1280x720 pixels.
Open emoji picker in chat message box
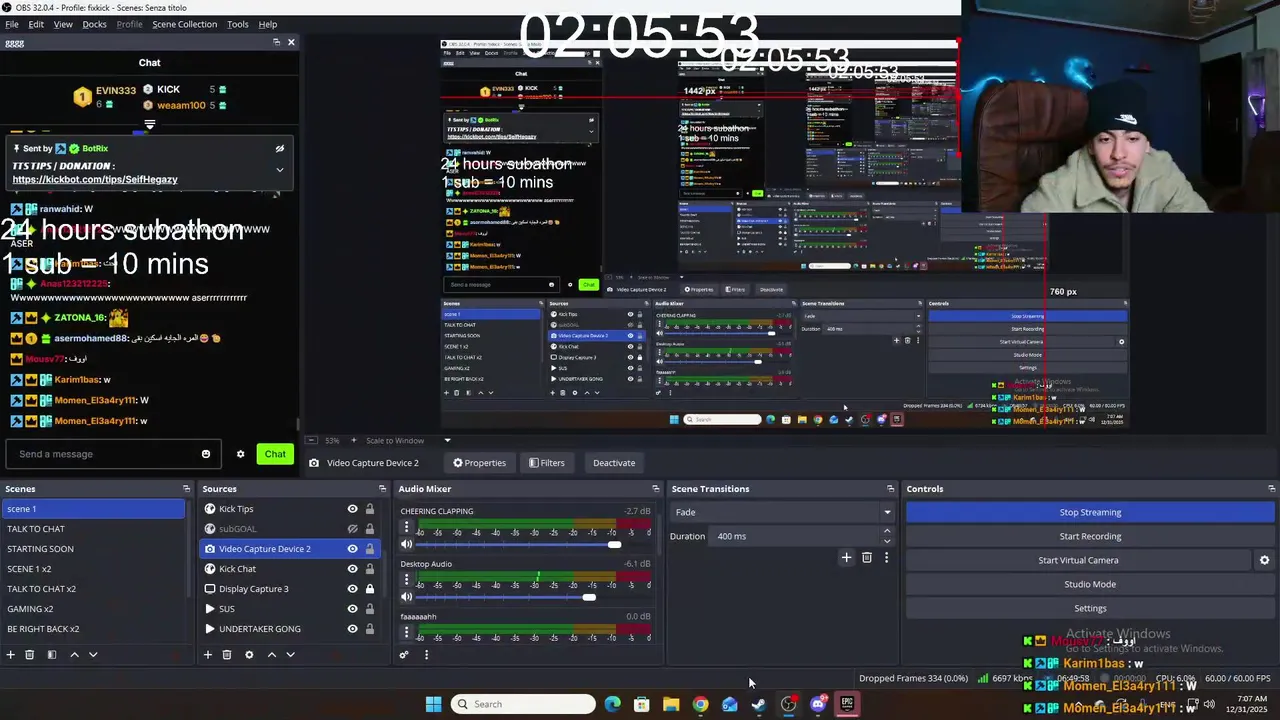(206, 454)
